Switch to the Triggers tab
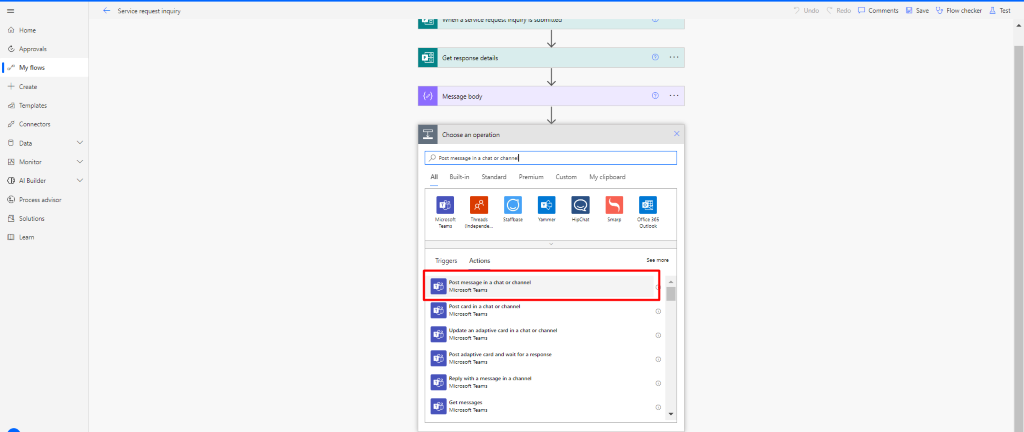The height and width of the screenshot is (432, 1024). (446, 260)
